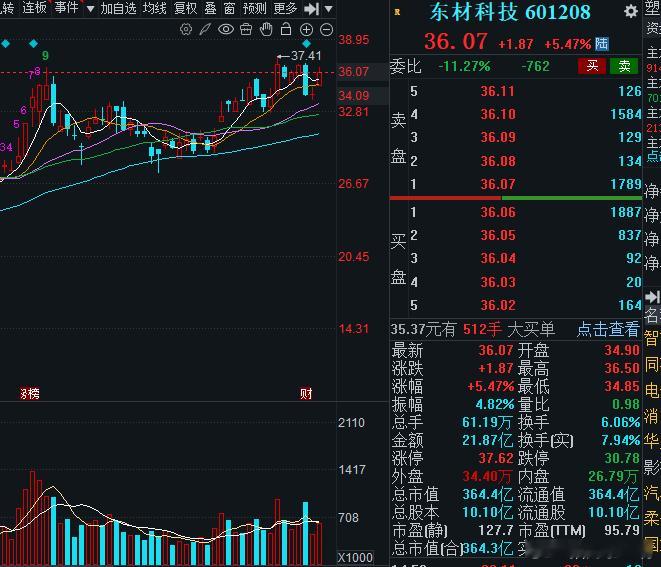Click 加自选 to add to watchlist

(x=118, y=8)
